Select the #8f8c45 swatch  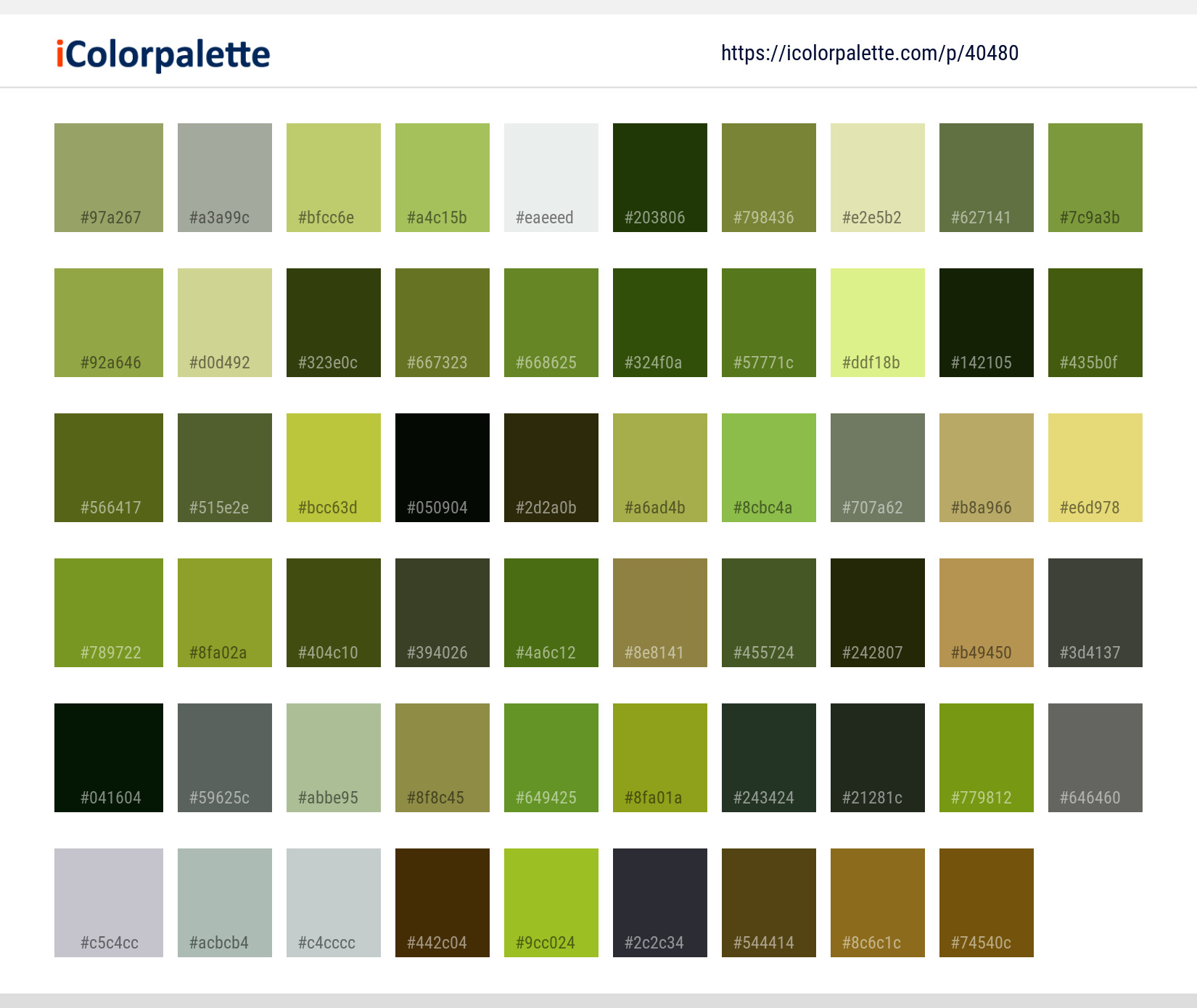[443, 758]
